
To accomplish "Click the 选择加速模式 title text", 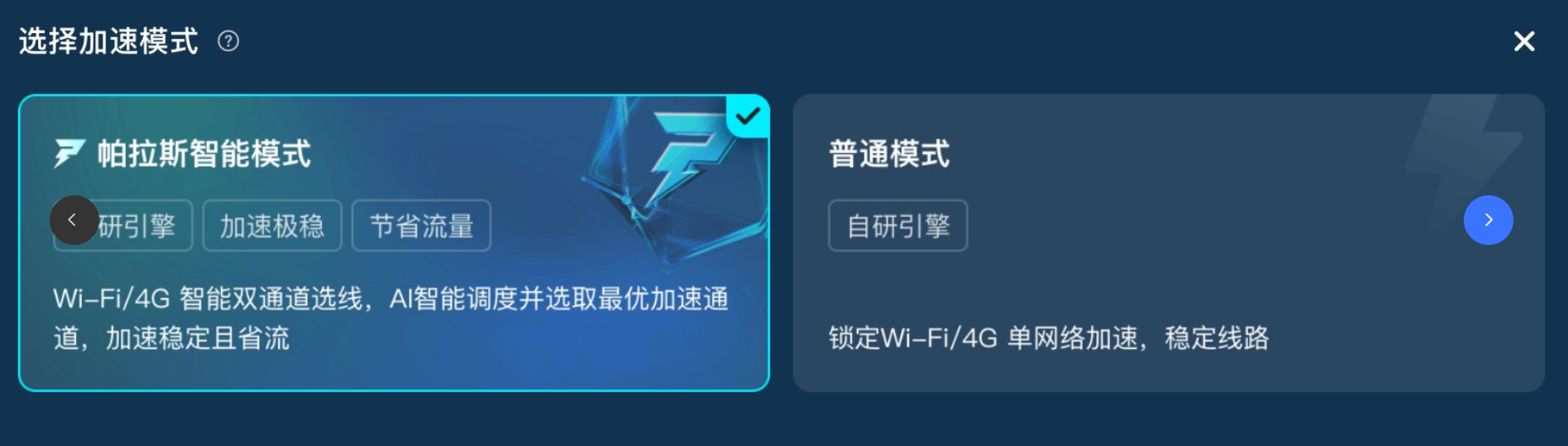I will point(108,41).
